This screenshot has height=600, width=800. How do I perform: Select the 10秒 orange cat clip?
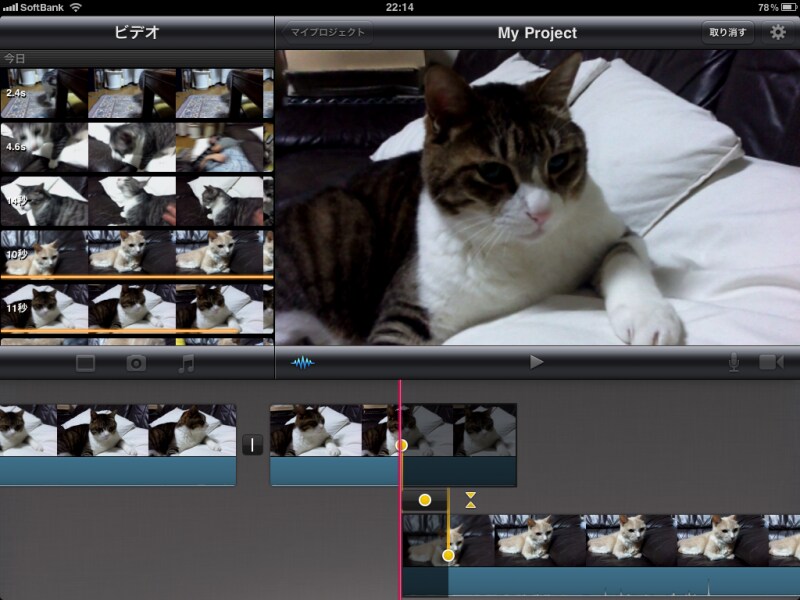click(x=136, y=253)
